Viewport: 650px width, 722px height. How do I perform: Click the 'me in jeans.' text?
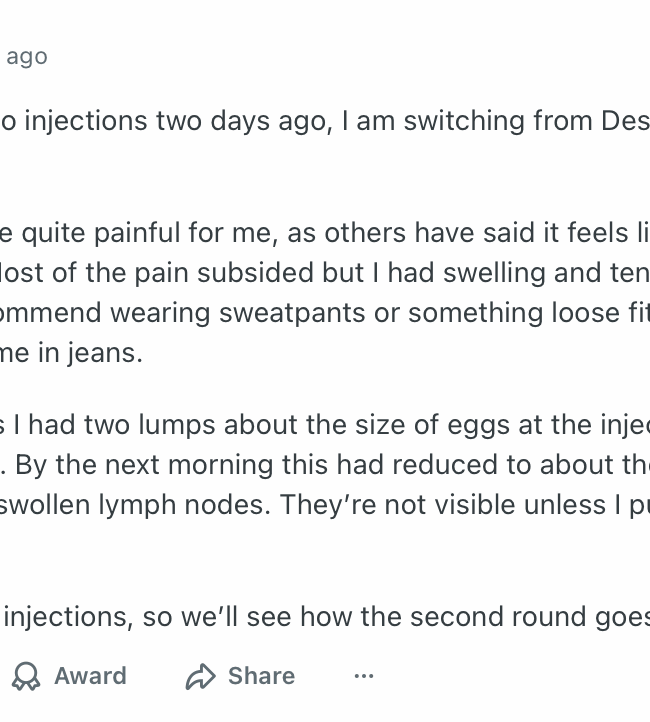(71, 353)
